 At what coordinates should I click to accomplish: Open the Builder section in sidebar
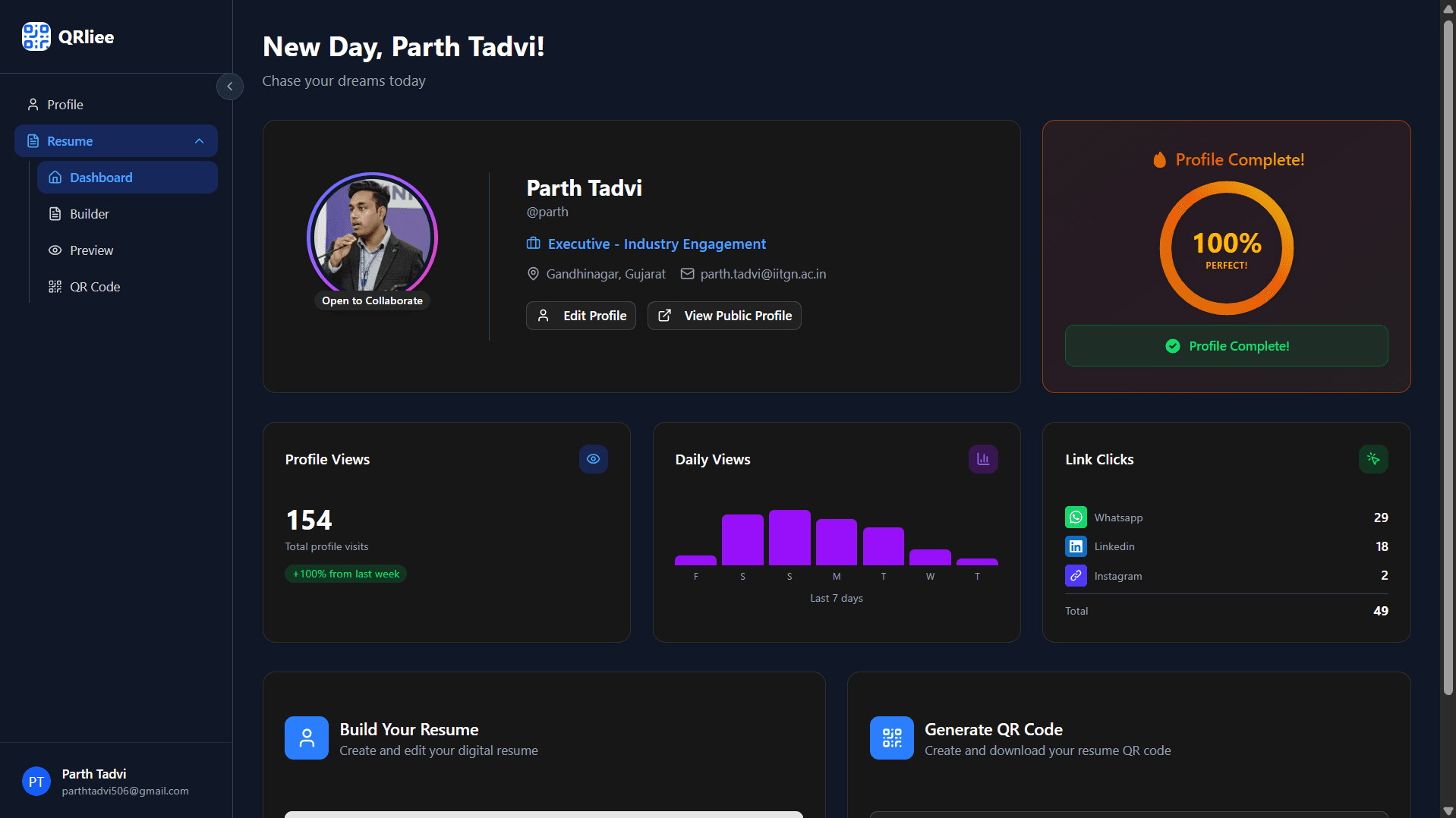(x=88, y=213)
